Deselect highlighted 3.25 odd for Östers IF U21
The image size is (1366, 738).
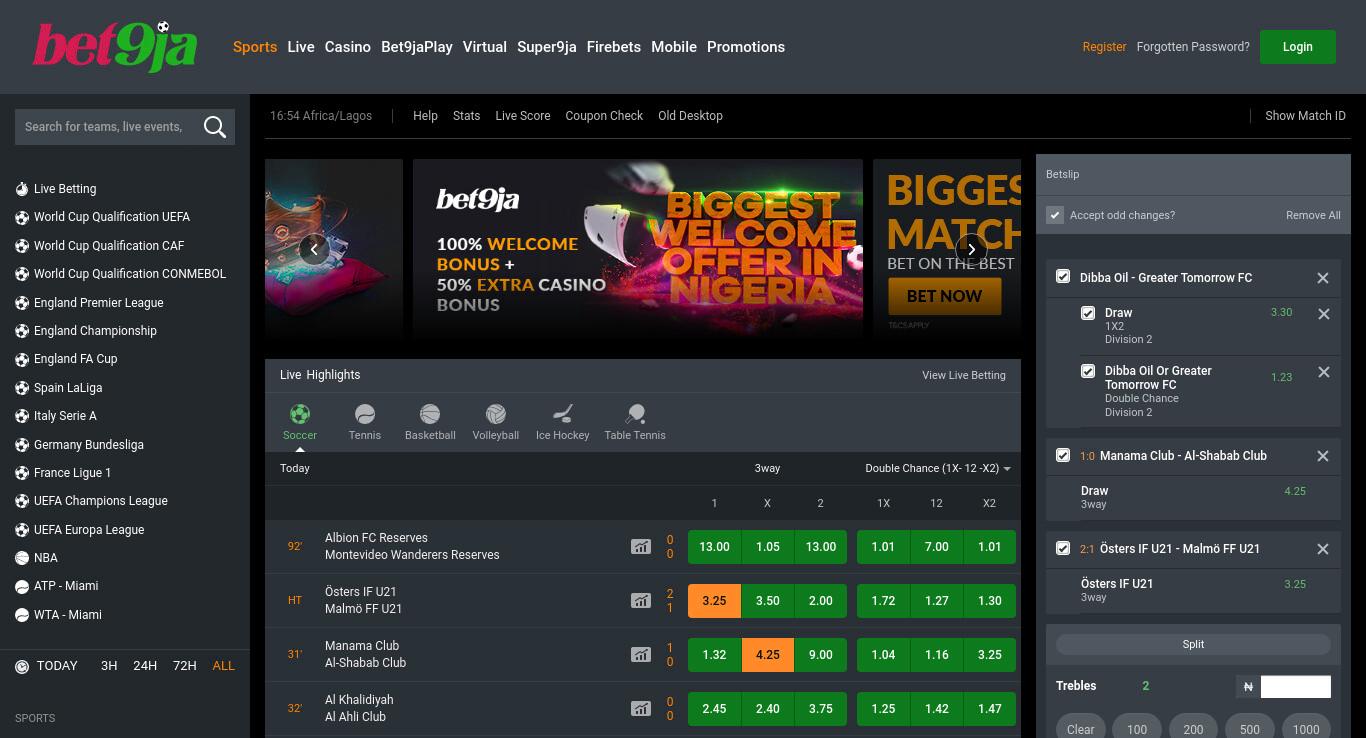[x=714, y=601]
